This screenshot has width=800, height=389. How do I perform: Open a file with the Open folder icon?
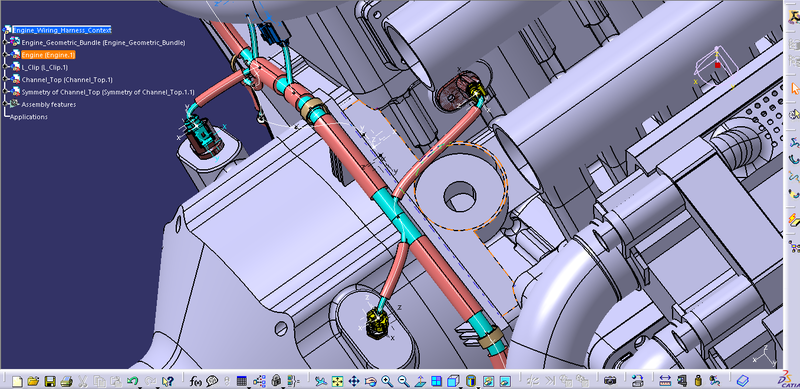[33, 381]
